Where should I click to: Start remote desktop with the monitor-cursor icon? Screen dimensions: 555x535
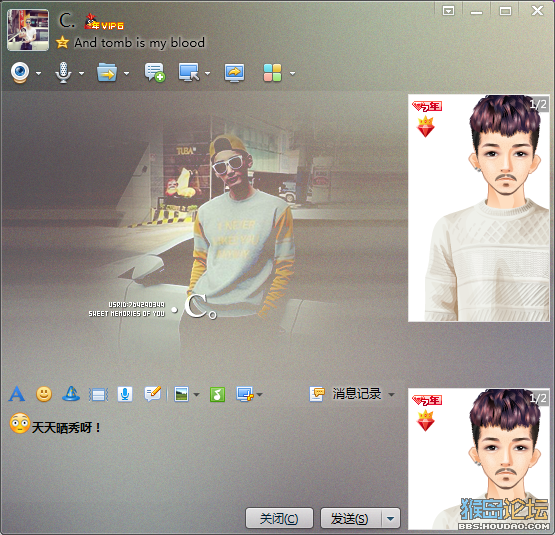tap(189, 72)
